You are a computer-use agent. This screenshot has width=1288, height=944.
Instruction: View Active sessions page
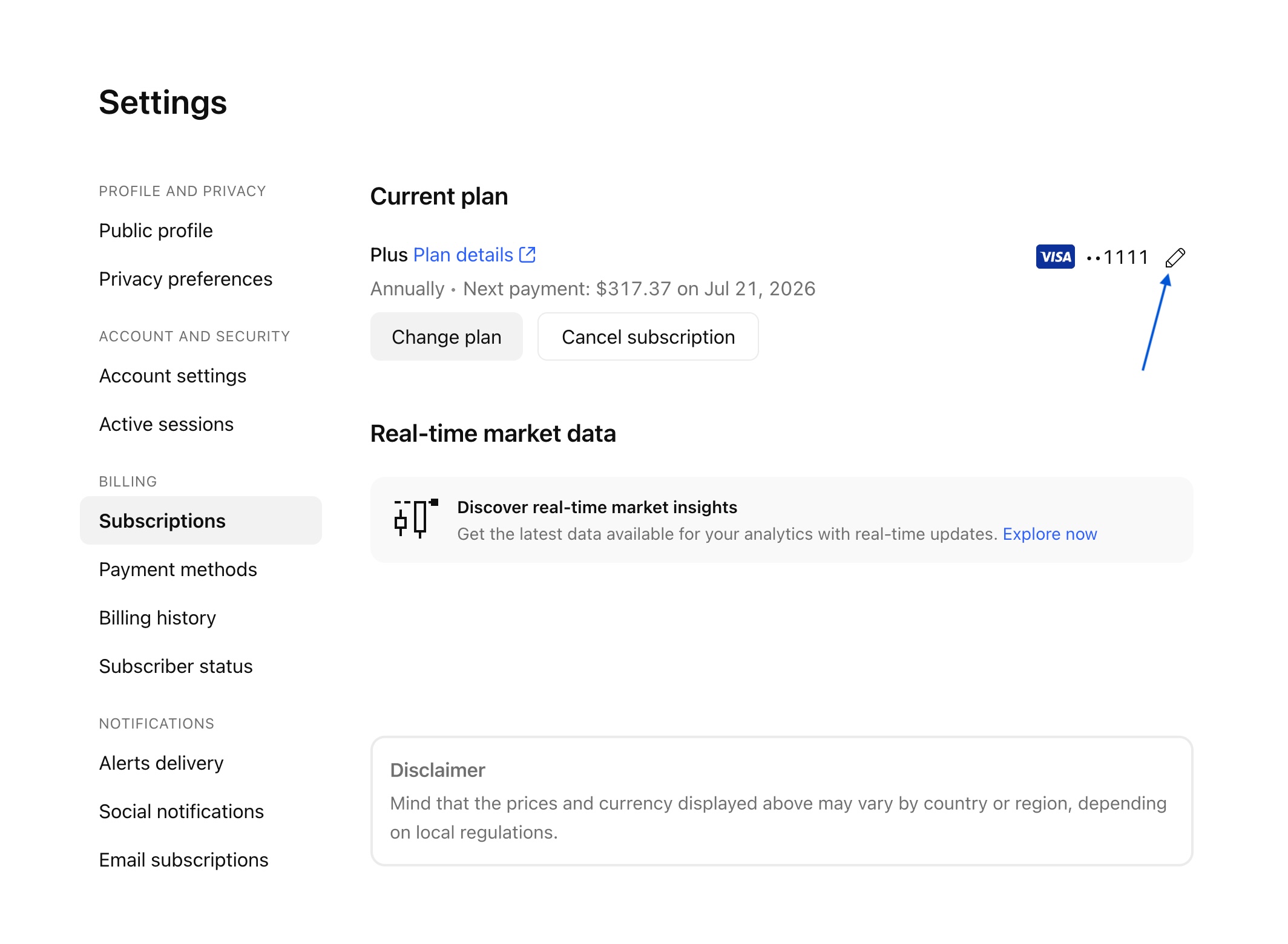[x=166, y=424]
